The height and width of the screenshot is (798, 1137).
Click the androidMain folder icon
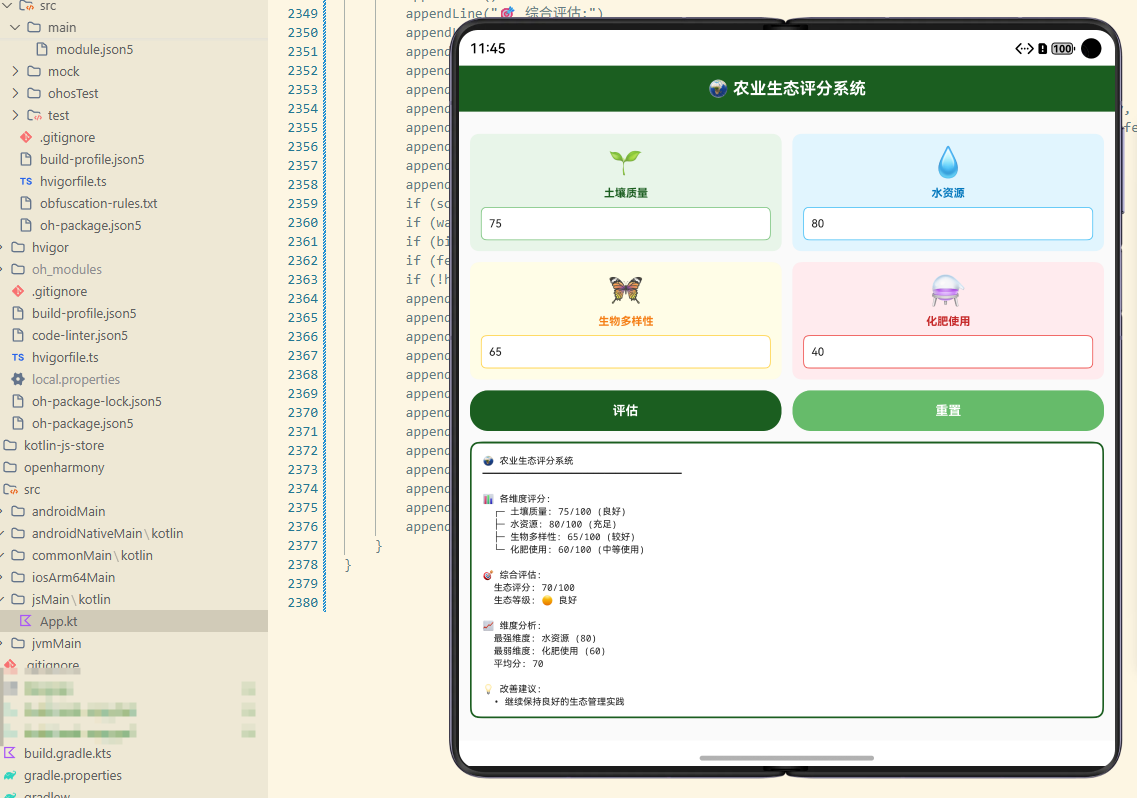point(18,511)
